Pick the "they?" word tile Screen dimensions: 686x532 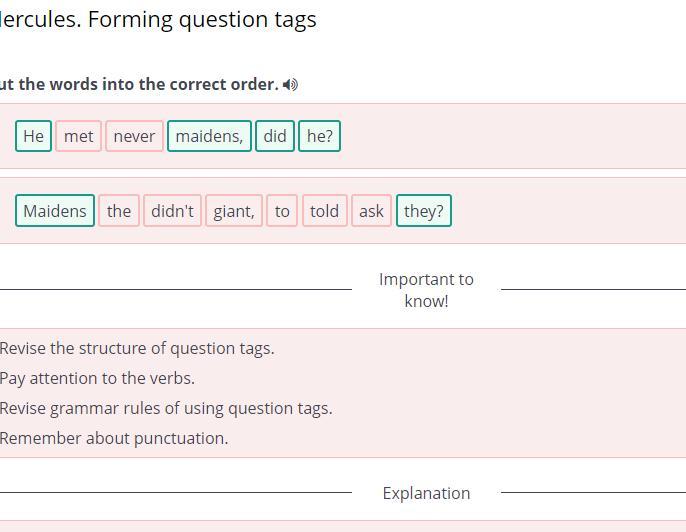424,211
